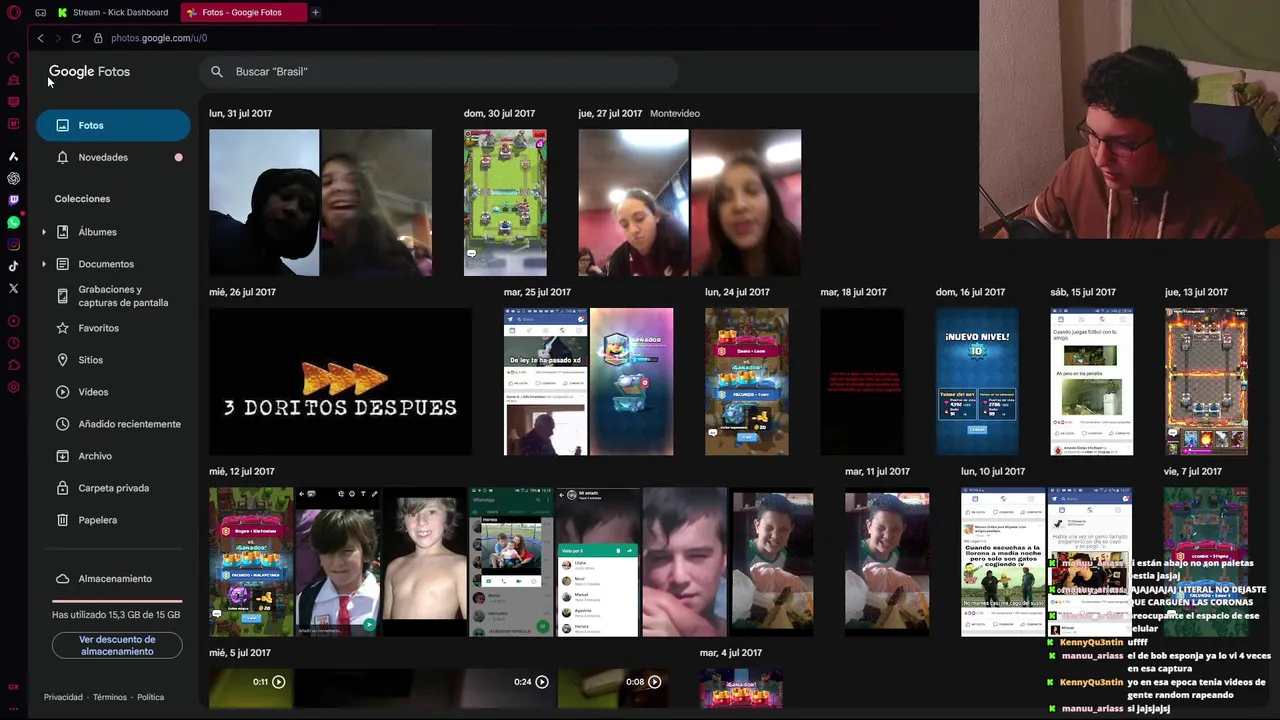Open the history clock icon in the sidebar
1280x720 pixels.
pos(13,344)
